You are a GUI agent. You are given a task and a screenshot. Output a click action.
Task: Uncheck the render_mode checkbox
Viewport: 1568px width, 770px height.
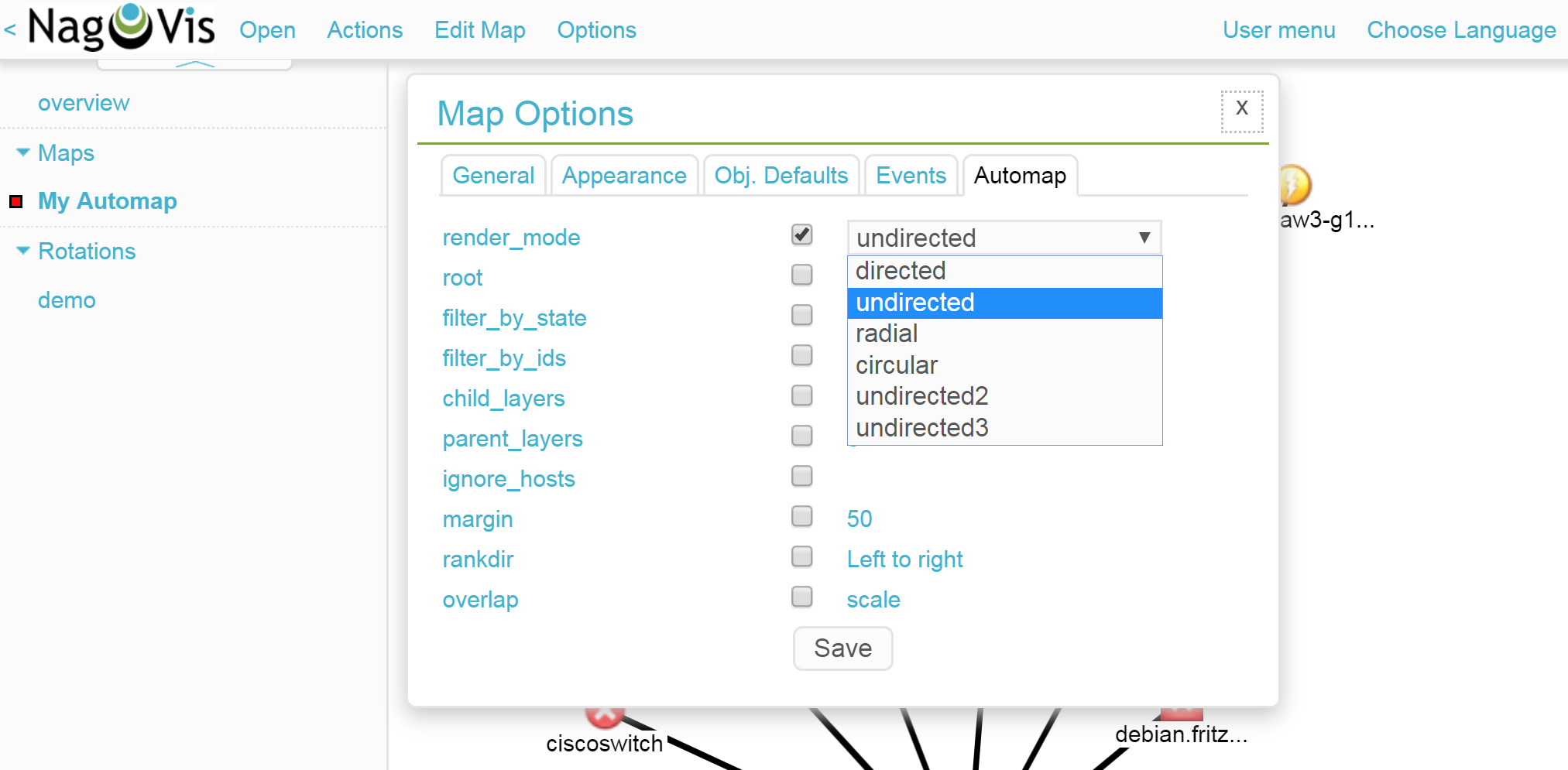pyautogui.click(x=801, y=234)
